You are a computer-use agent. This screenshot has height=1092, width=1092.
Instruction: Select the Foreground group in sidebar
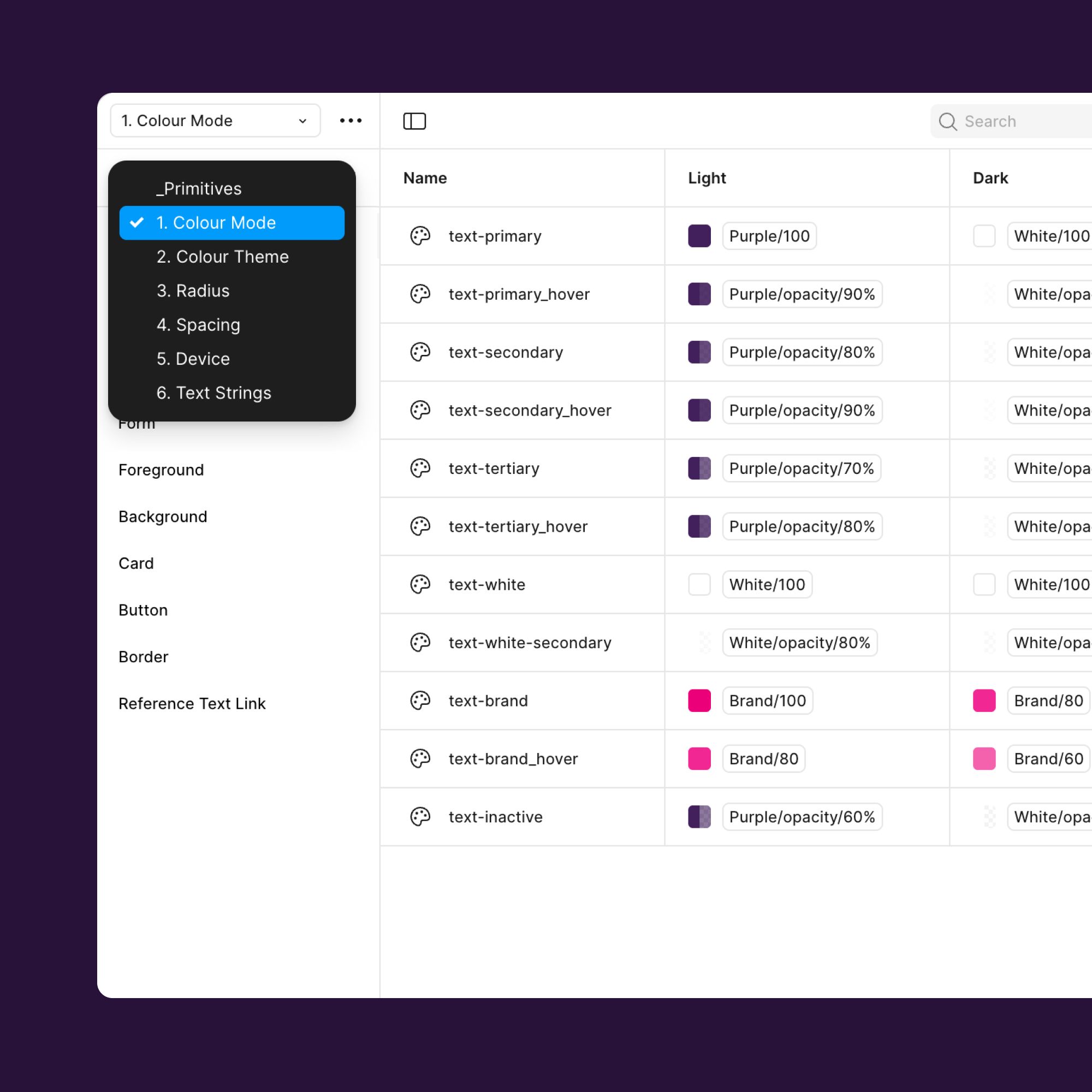coord(161,470)
